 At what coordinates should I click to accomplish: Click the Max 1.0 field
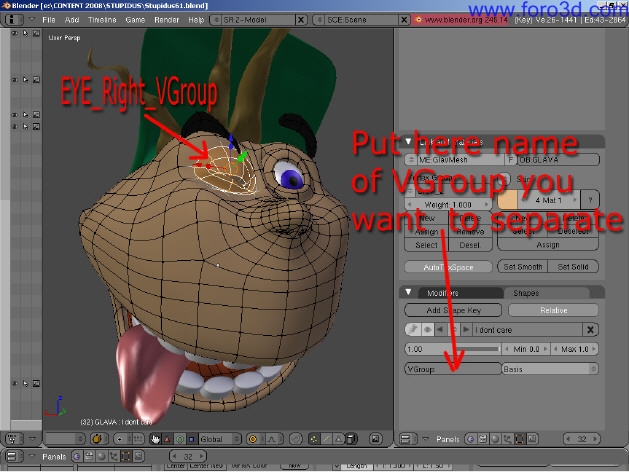coord(574,349)
